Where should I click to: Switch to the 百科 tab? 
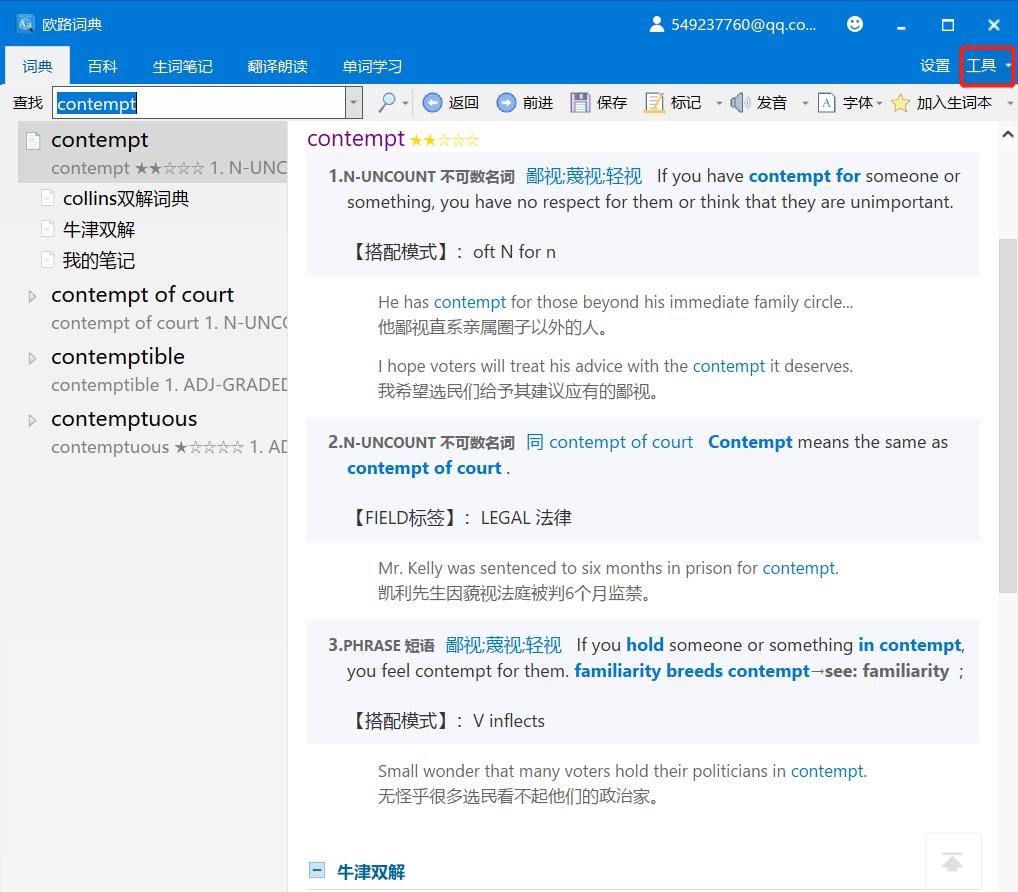[x=102, y=66]
